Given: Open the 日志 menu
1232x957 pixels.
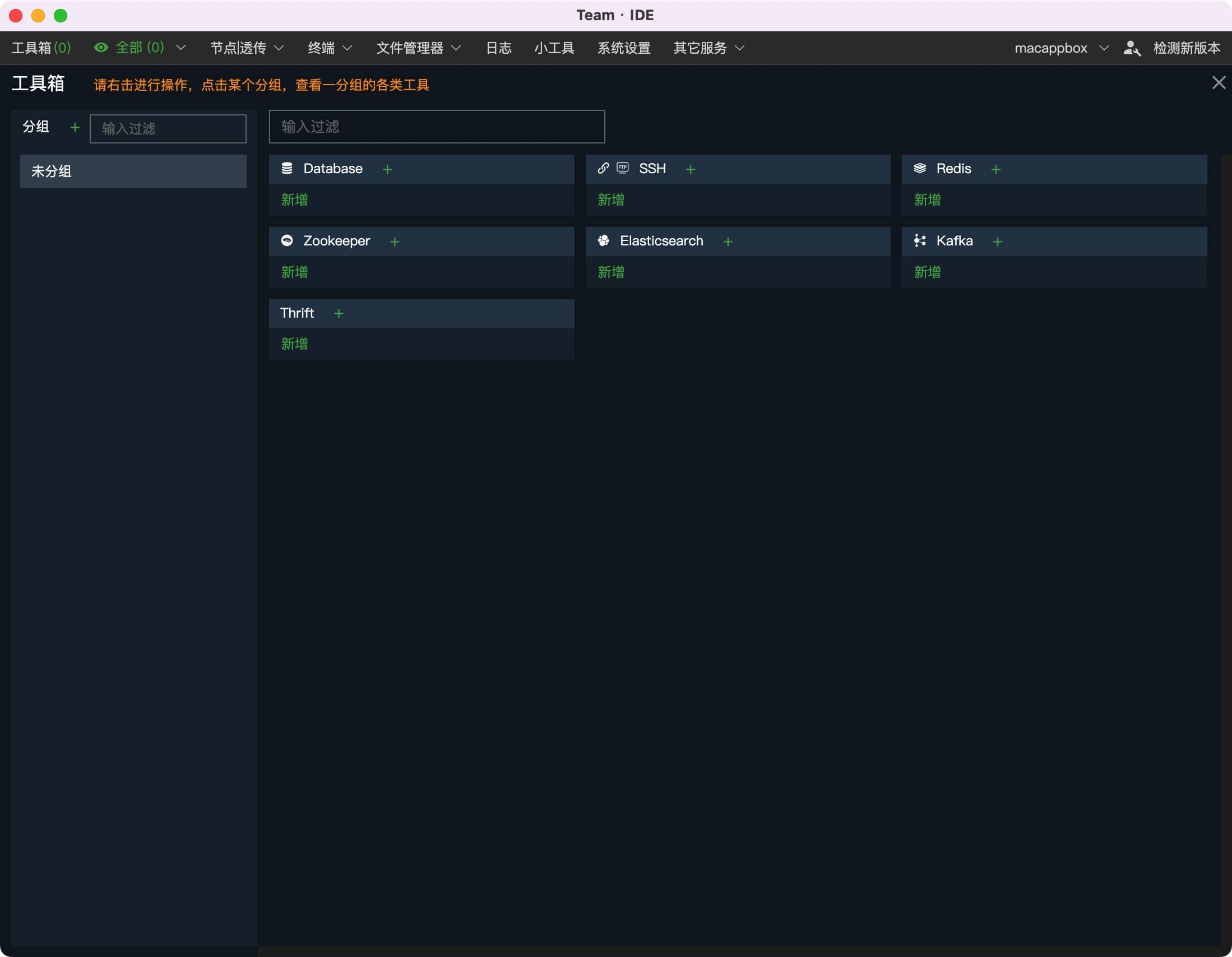Looking at the screenshot, I should pyautogui.click(x=499, y=48).
